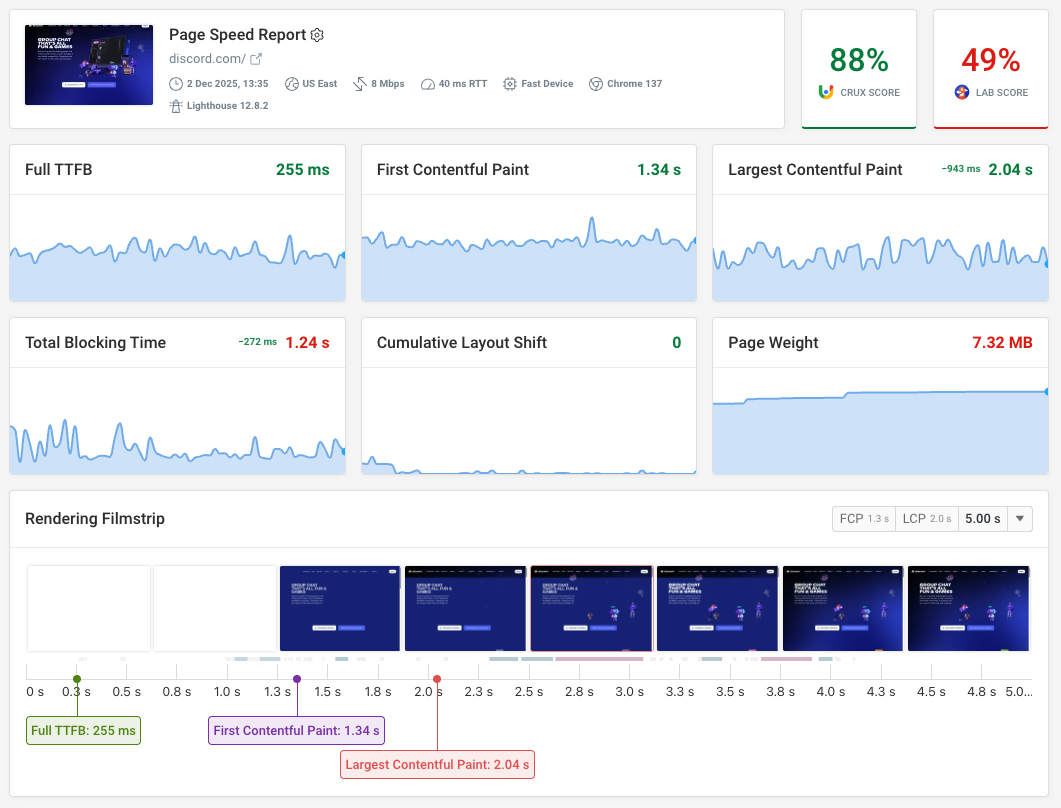Click the Chrome logo under CrUX Score
1061x808 pixels.
(x=826, y=91)
